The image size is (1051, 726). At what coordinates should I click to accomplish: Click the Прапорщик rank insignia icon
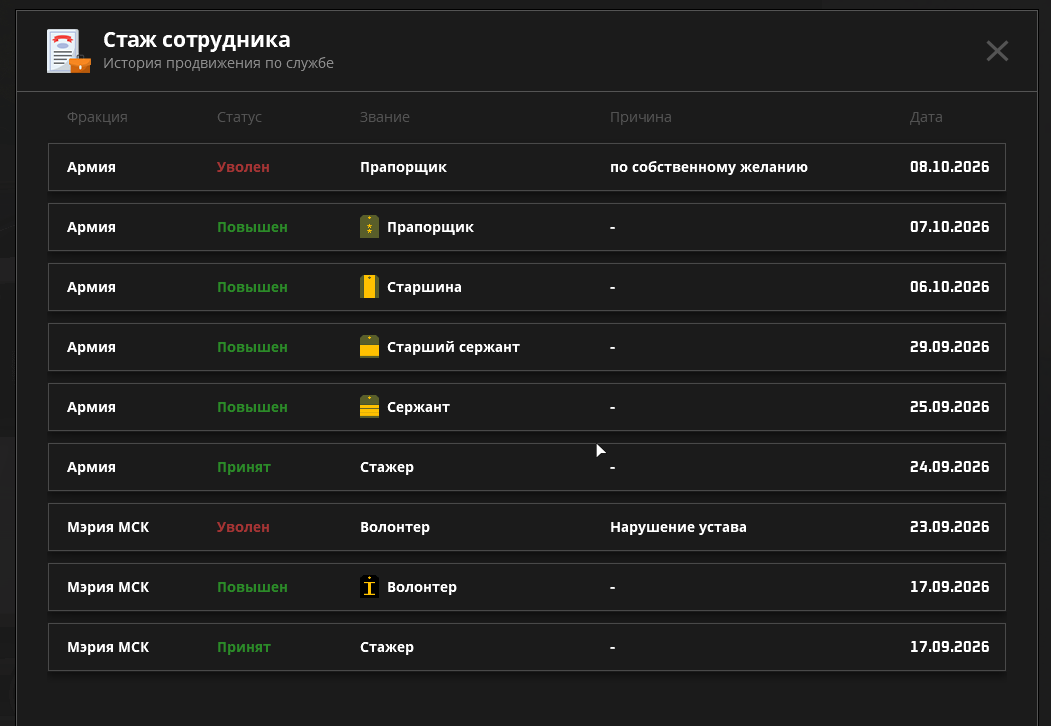(x=369, y=227)
